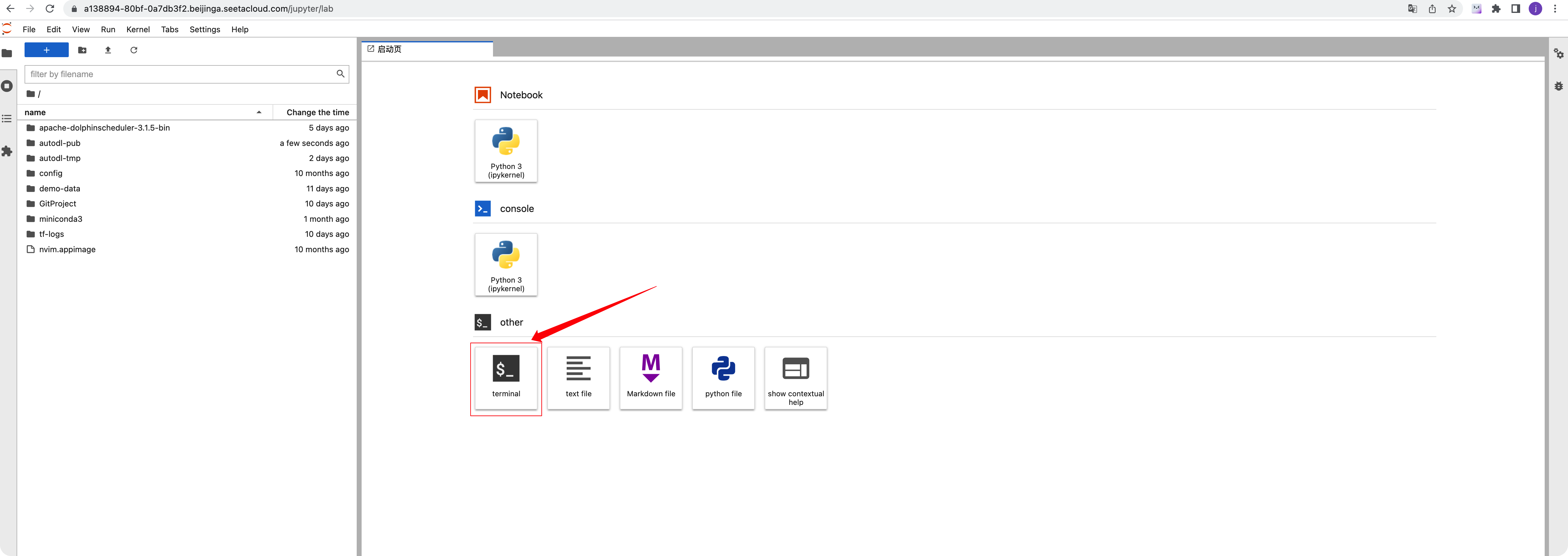
Task: Open the Kernel menu
Action: coord(138,29)
